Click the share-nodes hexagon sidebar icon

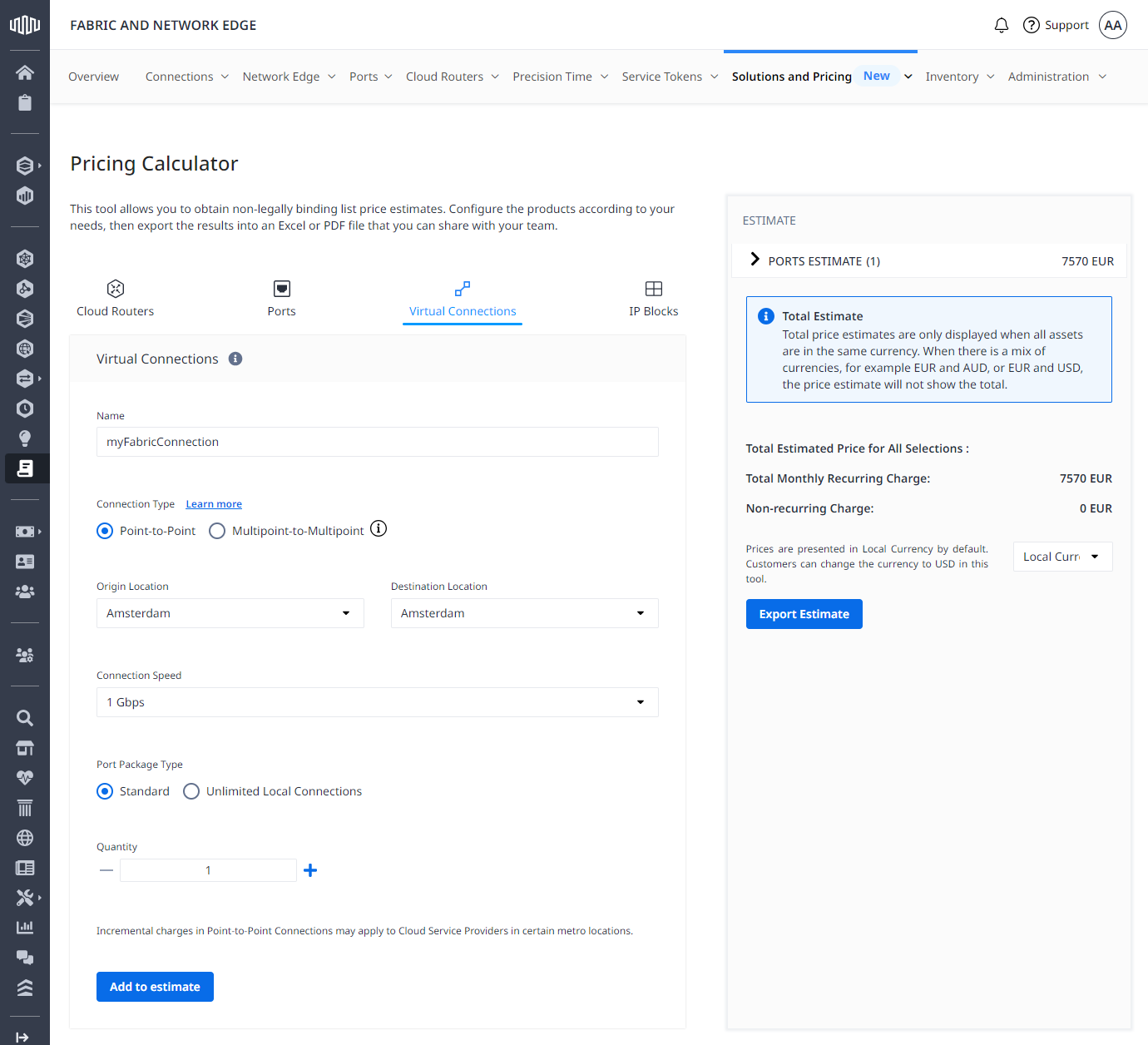[x=25, y=289]
